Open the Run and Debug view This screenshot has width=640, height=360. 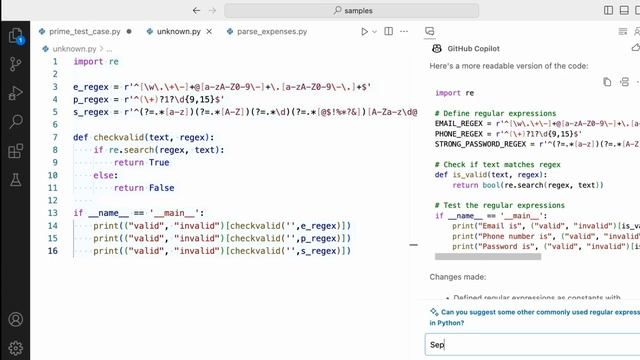16,93
